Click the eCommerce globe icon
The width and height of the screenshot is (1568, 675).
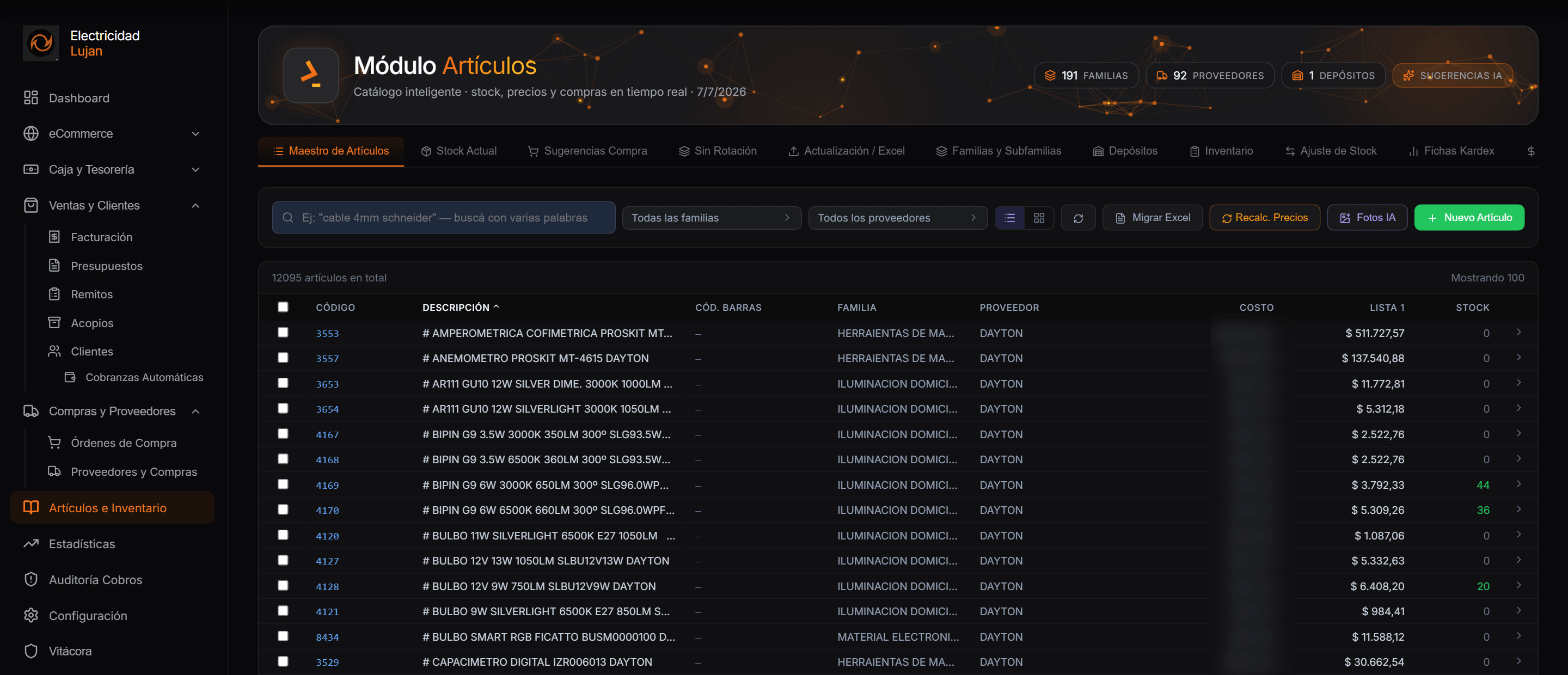pos(30,133)
